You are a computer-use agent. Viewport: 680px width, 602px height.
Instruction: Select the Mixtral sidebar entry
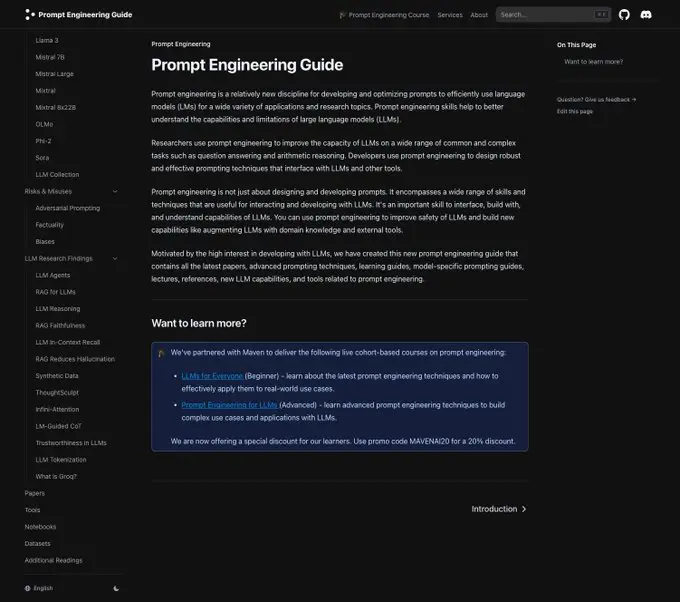[45, 91]
